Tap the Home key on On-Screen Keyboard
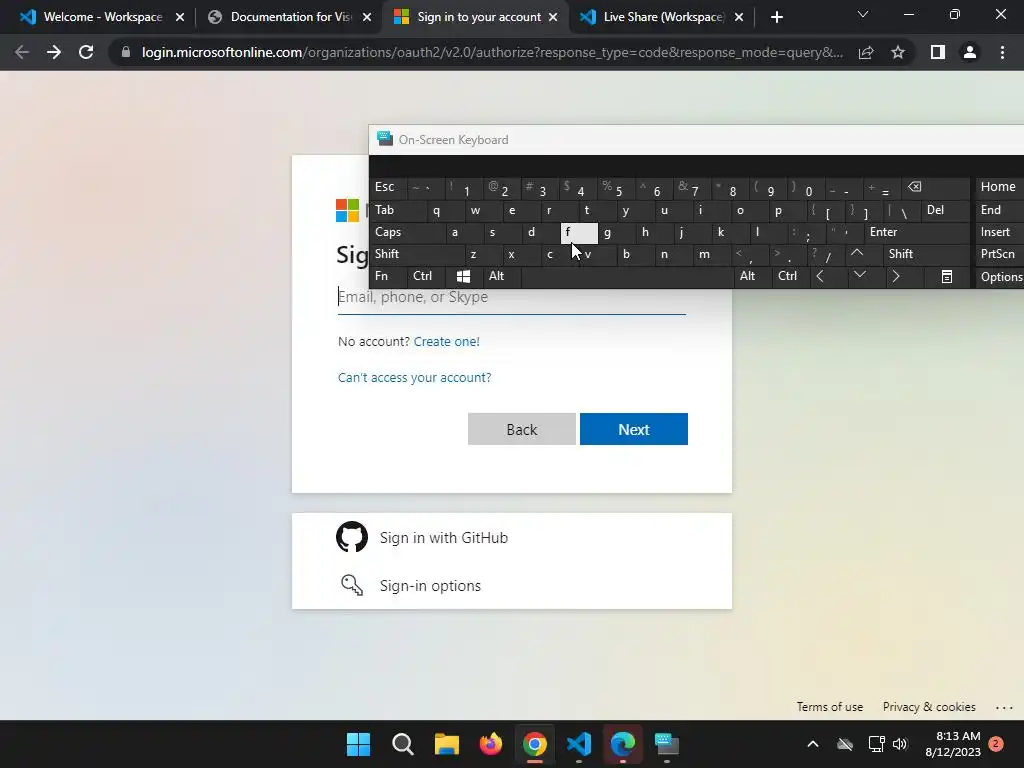The height and width of the screenshot is (768, 1024). (x=999, y=187)
